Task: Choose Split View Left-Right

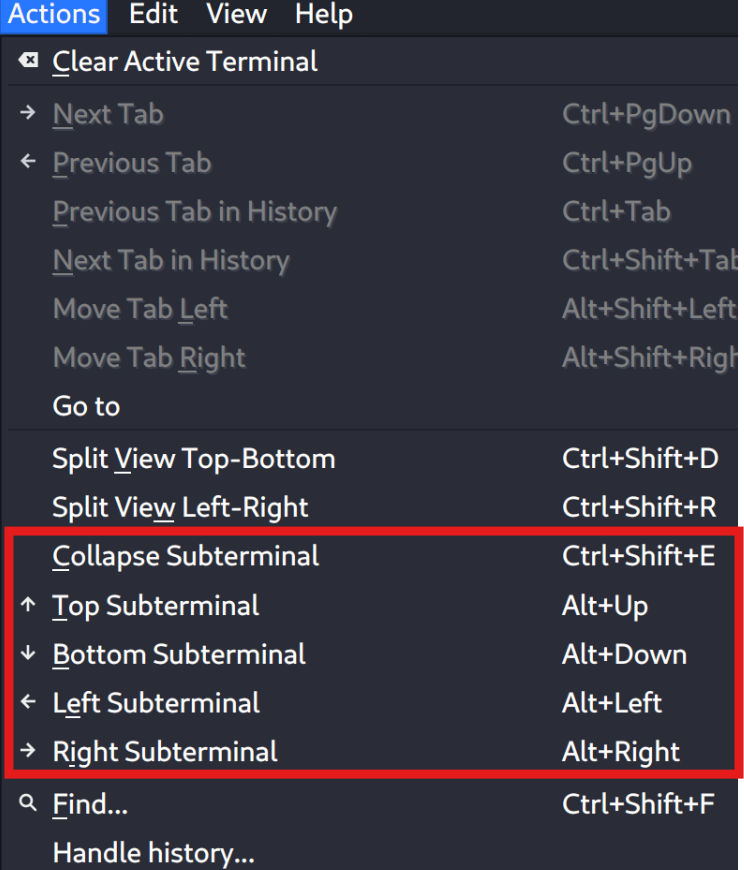Action: click(x=180, y=507)
